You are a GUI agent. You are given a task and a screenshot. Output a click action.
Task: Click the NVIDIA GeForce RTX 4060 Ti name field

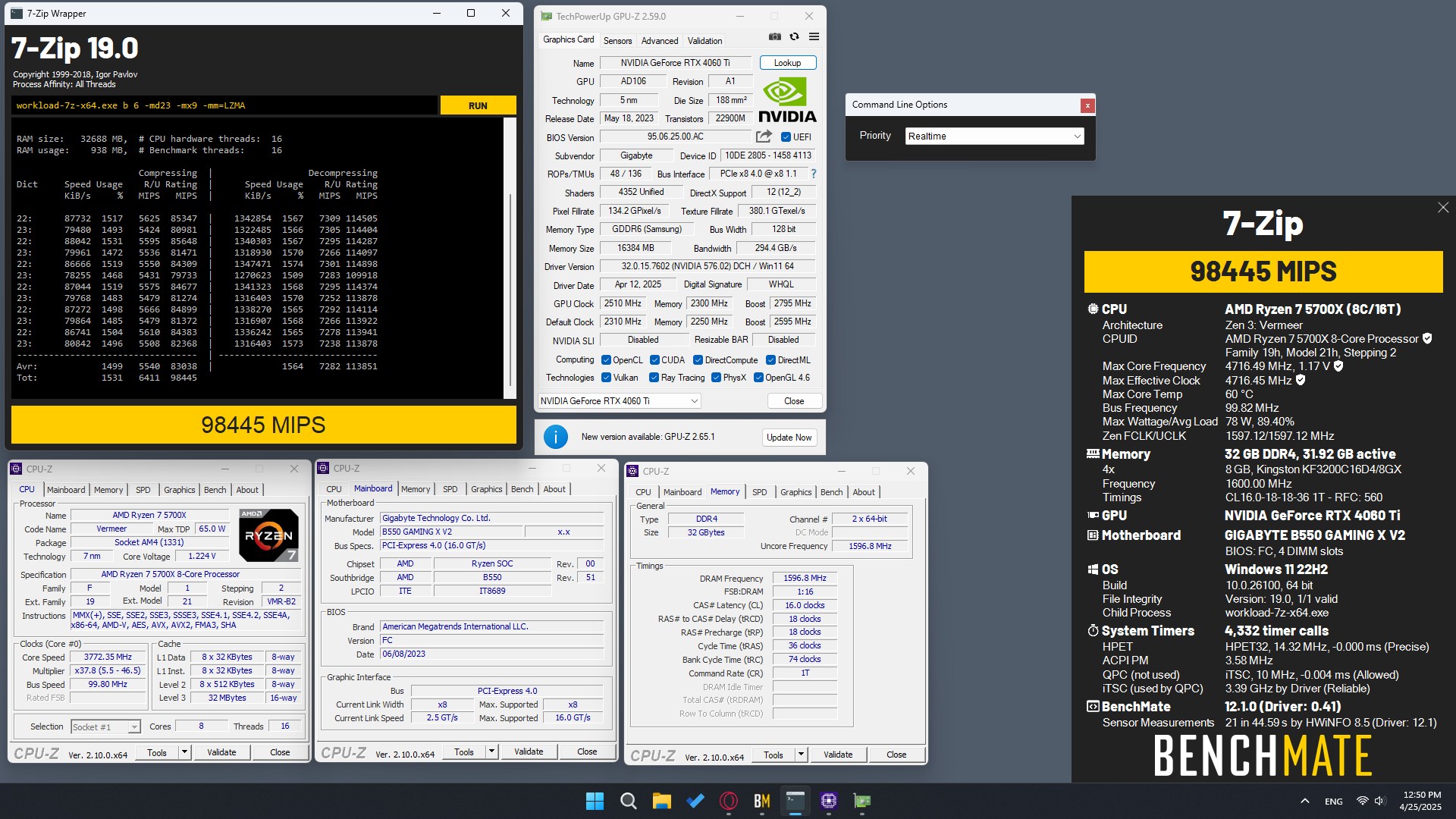pyautogui.click(x=675, y=63)
